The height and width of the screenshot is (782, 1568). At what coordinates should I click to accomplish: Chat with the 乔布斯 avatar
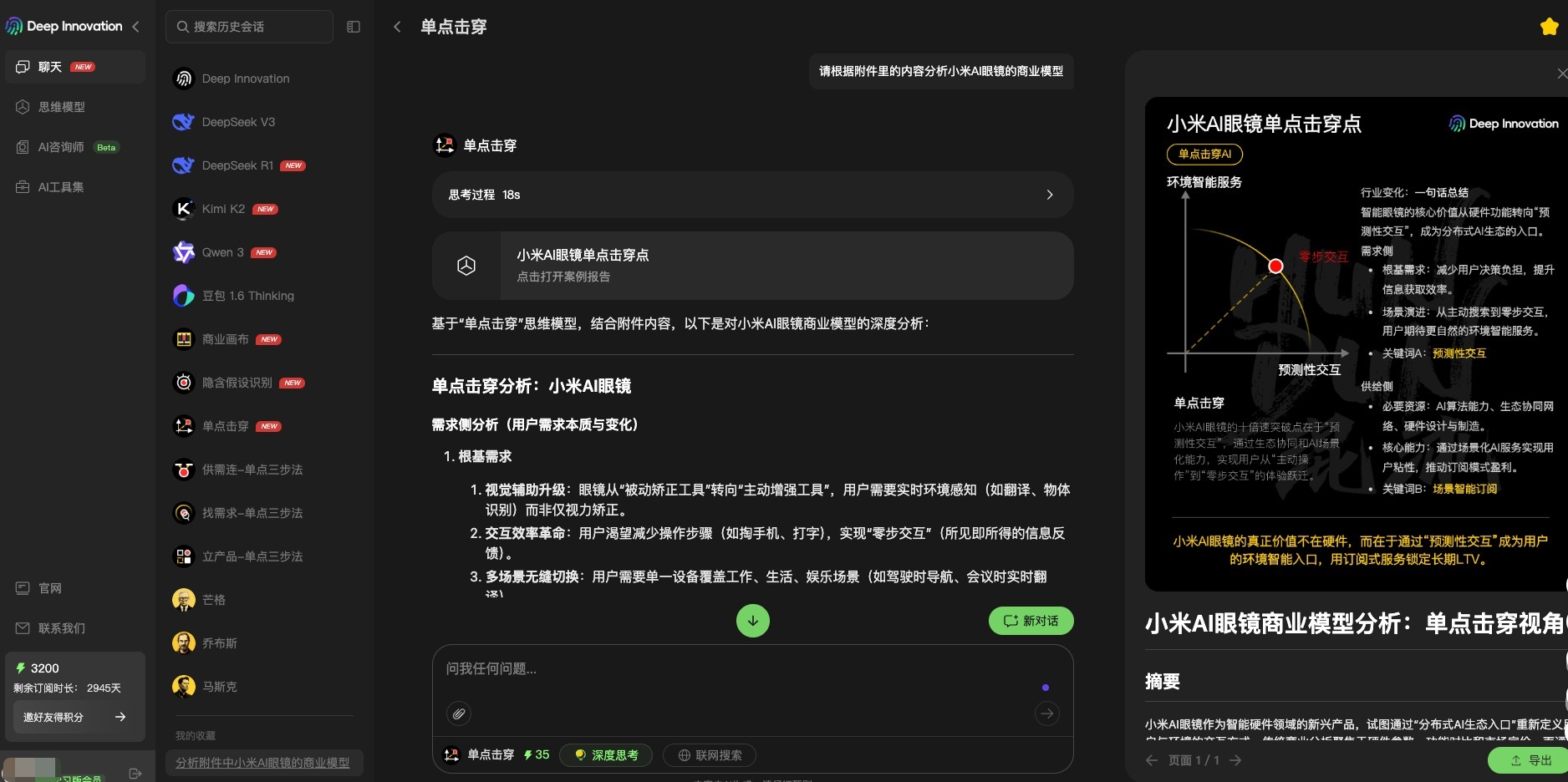184,643
